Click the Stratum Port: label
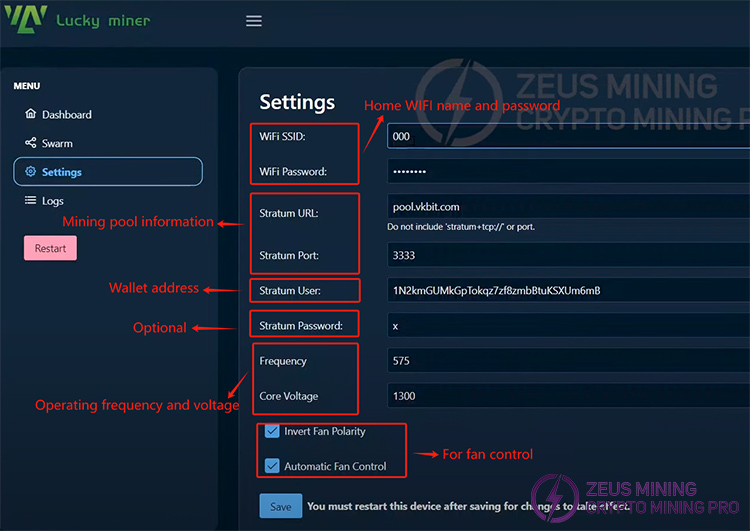750x531 pixels. 289,255
